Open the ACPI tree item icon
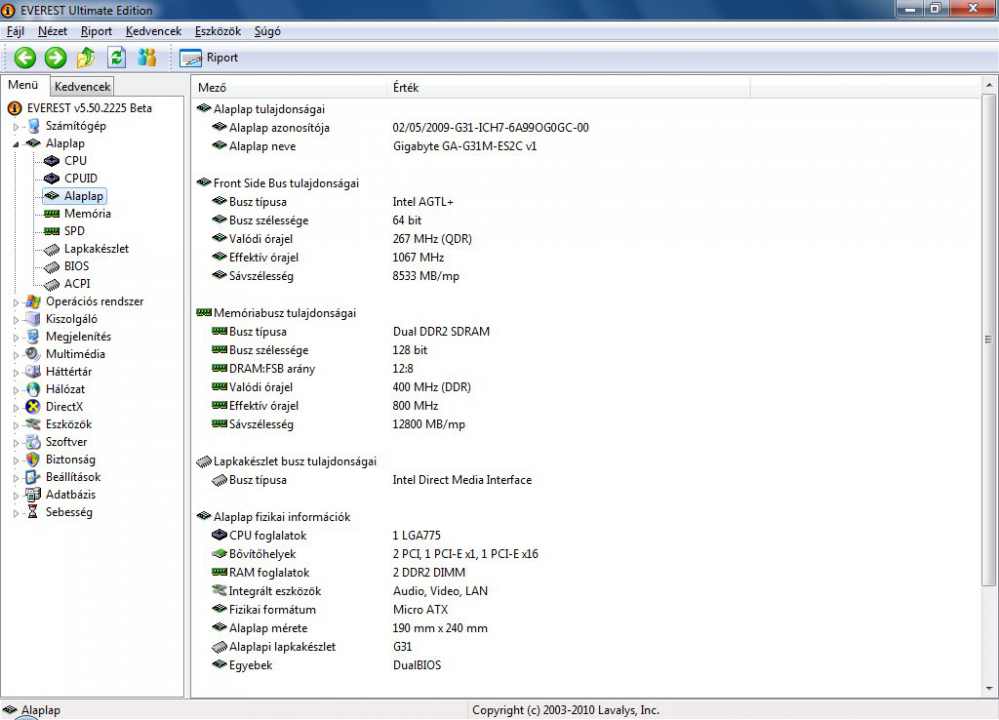 52,284
